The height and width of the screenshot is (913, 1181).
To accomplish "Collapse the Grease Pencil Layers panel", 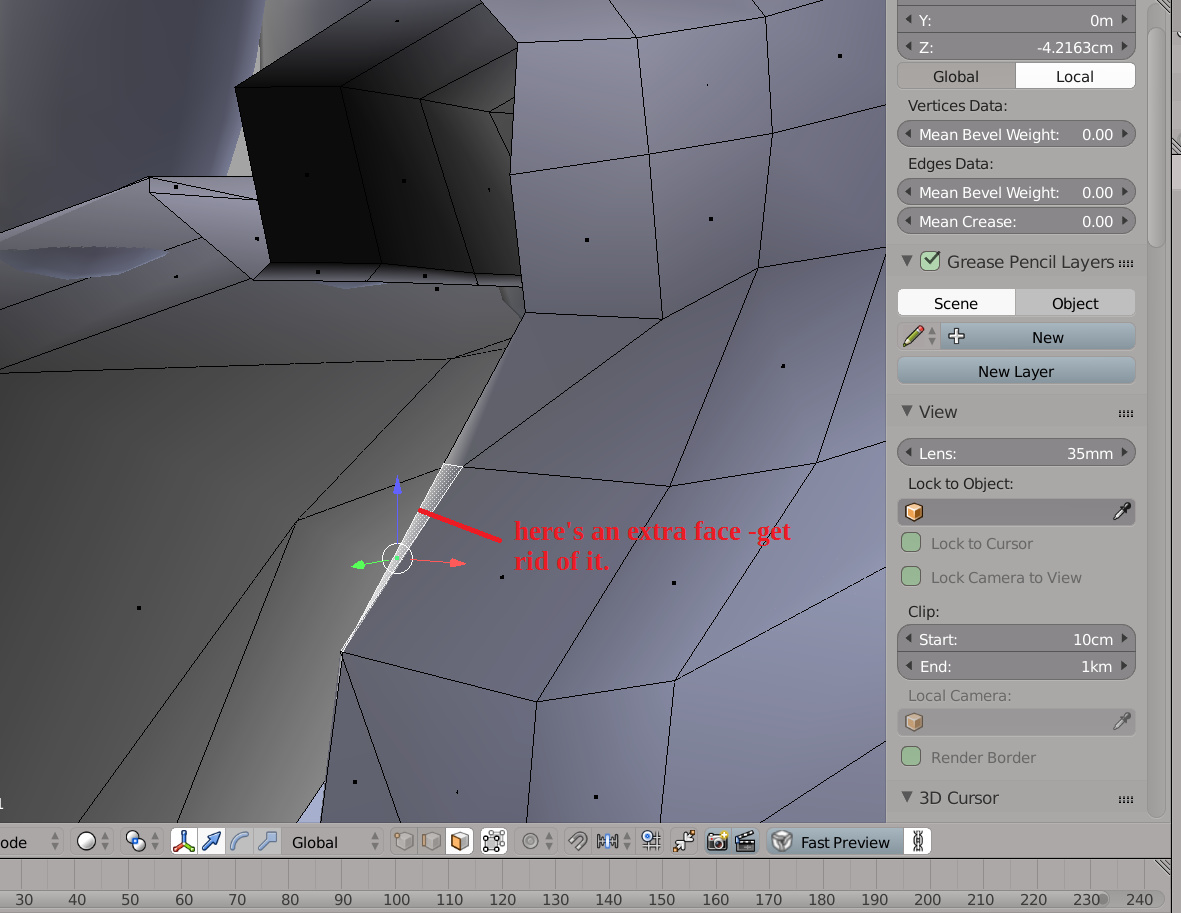I will (x=908, y=261).
